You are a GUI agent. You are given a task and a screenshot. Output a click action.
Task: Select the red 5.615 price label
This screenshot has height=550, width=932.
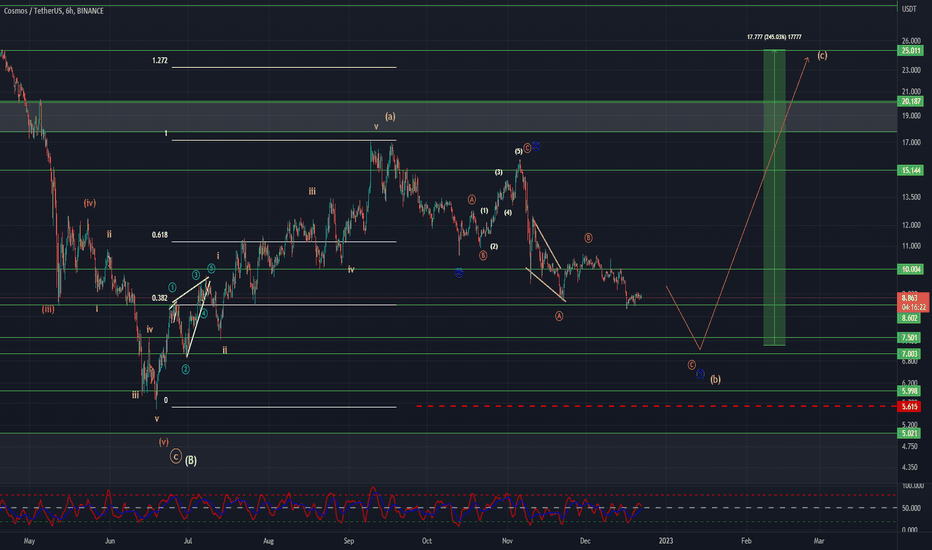click(910, 407)
